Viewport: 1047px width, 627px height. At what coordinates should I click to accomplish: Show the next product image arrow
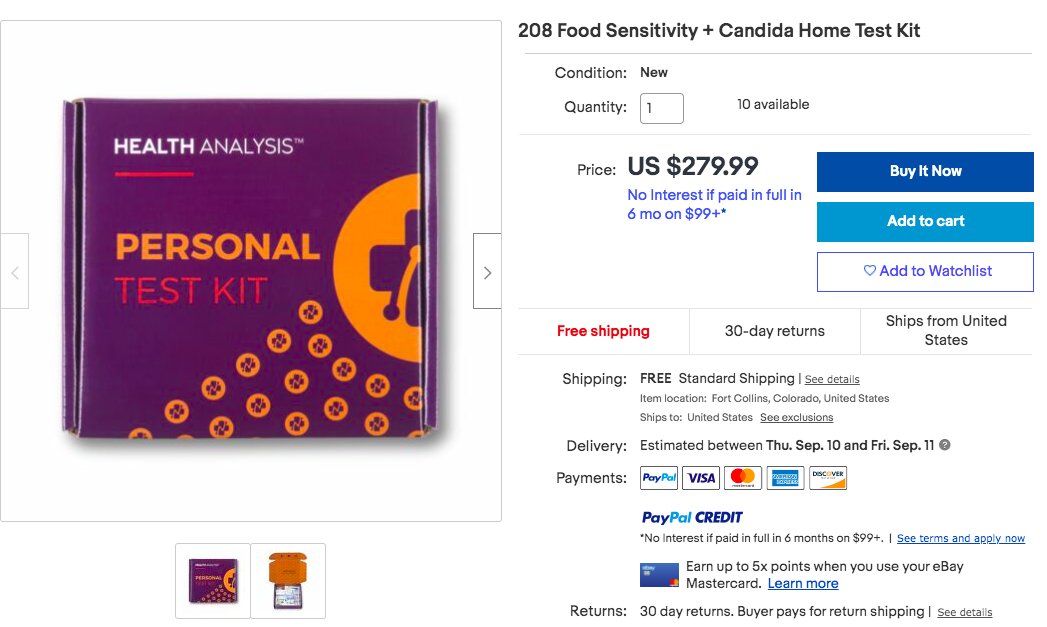point(487,271)
